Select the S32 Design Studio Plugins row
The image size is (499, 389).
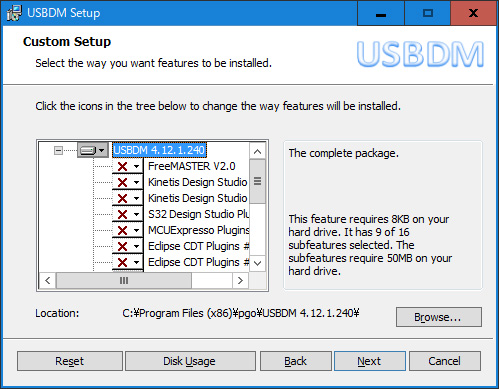pyautogui.click(x=198, y=214)
